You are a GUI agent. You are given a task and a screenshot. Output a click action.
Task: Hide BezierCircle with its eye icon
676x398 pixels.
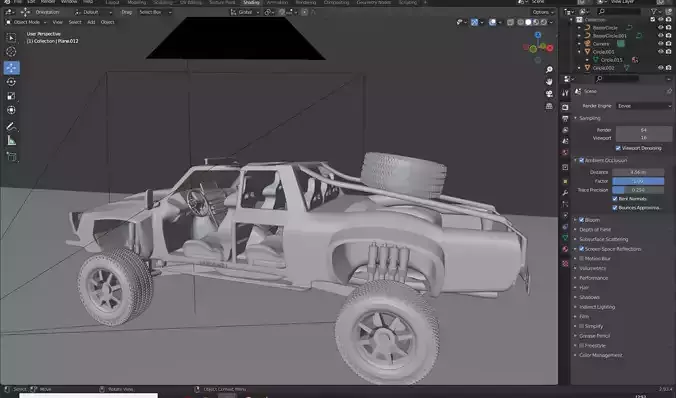point(660,28)
